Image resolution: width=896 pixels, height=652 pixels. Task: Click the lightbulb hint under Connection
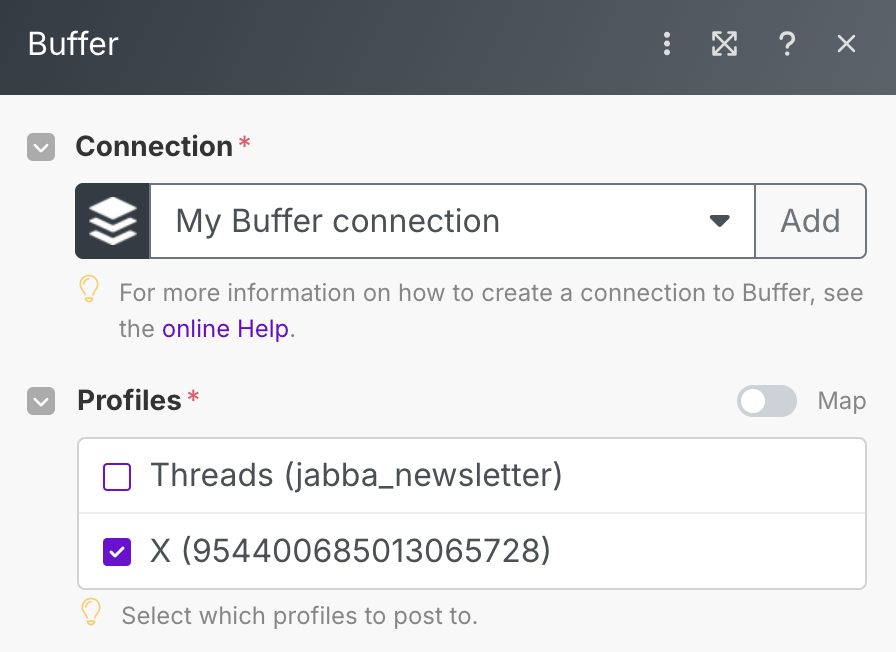click(x=89, y=289)
